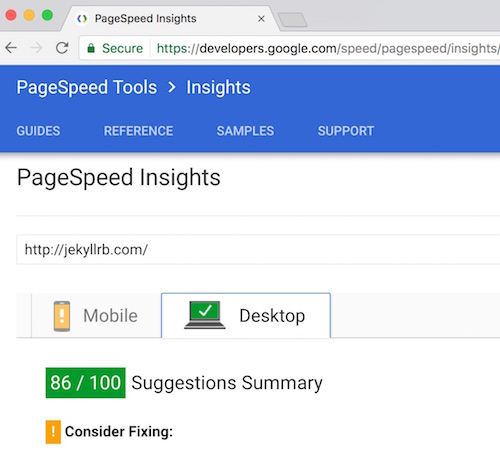
Task: Select the Desktop results tab
Action: 246,316
